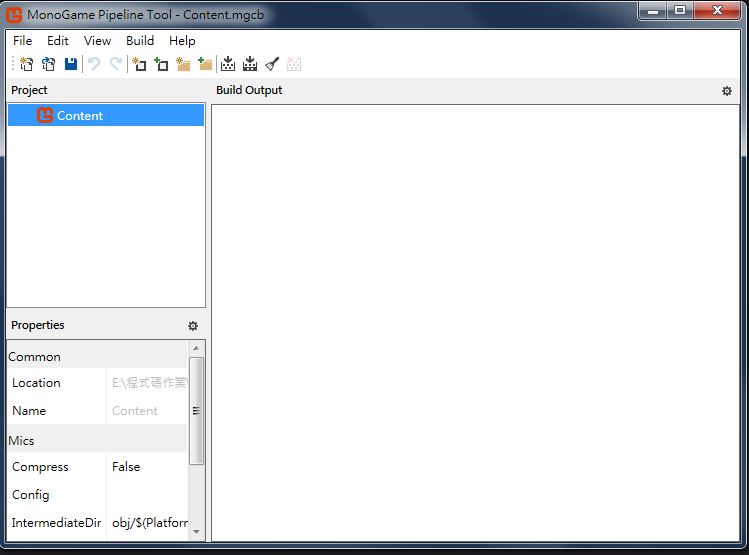The image size is (749, 555).
Task: Open the Edit menu
Action: 58,41
